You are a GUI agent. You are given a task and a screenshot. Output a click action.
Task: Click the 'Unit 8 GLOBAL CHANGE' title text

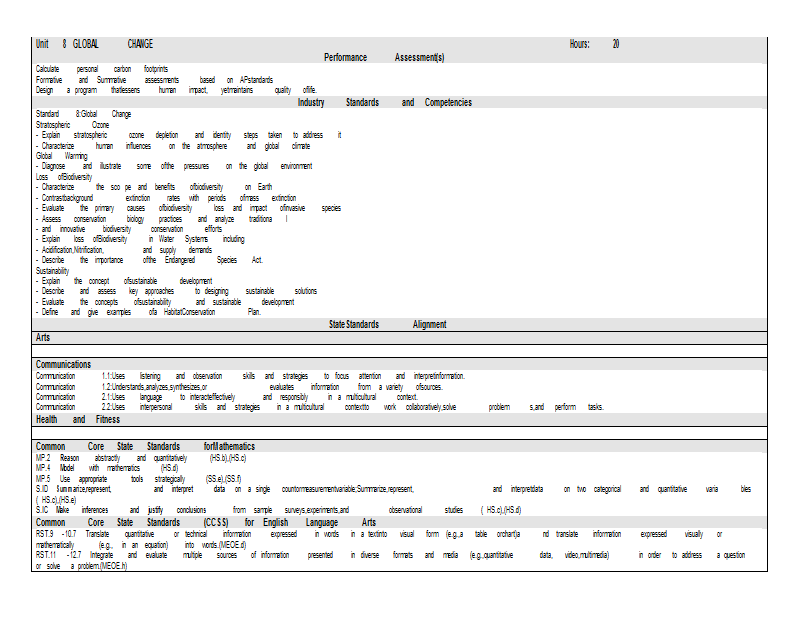tap(94, 44)
